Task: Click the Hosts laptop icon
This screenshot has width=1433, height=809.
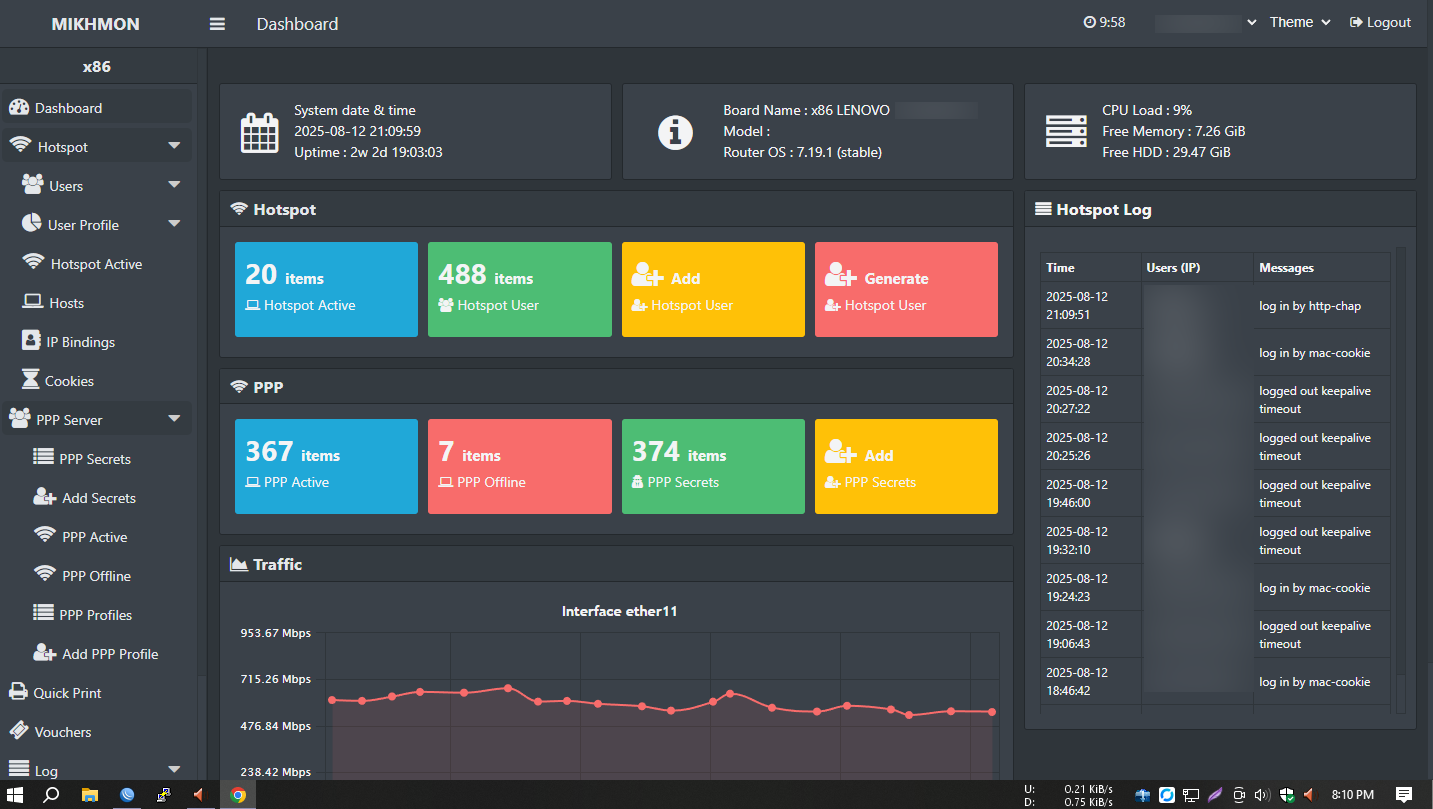Action: click(x=32, y=303)
